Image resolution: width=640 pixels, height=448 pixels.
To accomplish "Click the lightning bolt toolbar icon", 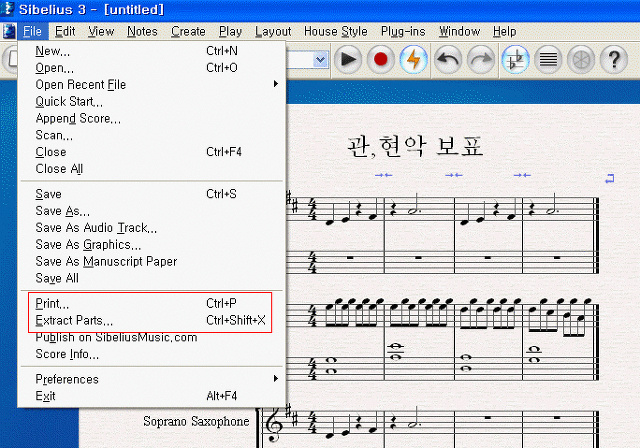I will click(x=413, y=60).
